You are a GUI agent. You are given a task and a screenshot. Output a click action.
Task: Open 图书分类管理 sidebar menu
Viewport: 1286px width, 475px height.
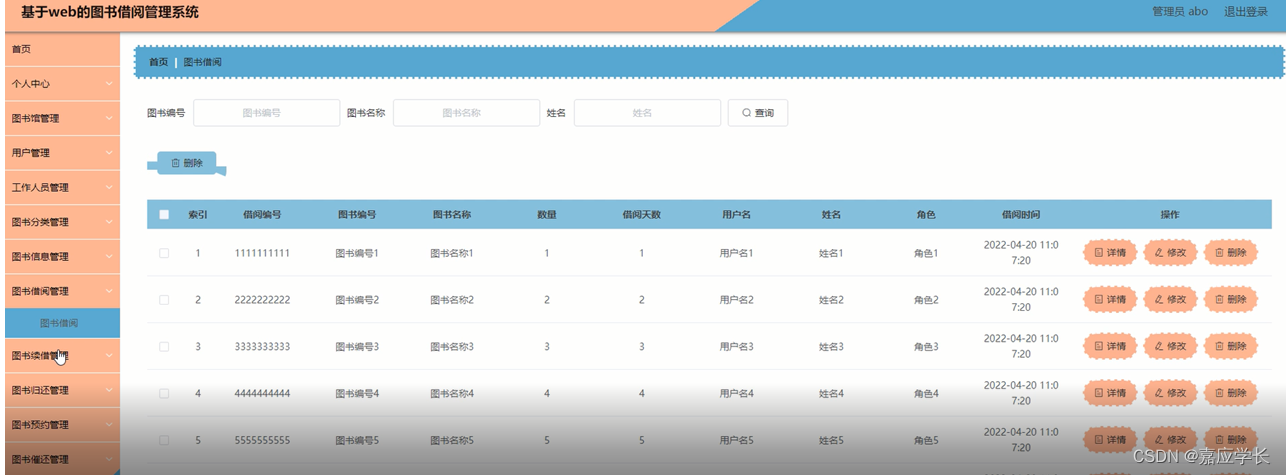pos(60,222)
